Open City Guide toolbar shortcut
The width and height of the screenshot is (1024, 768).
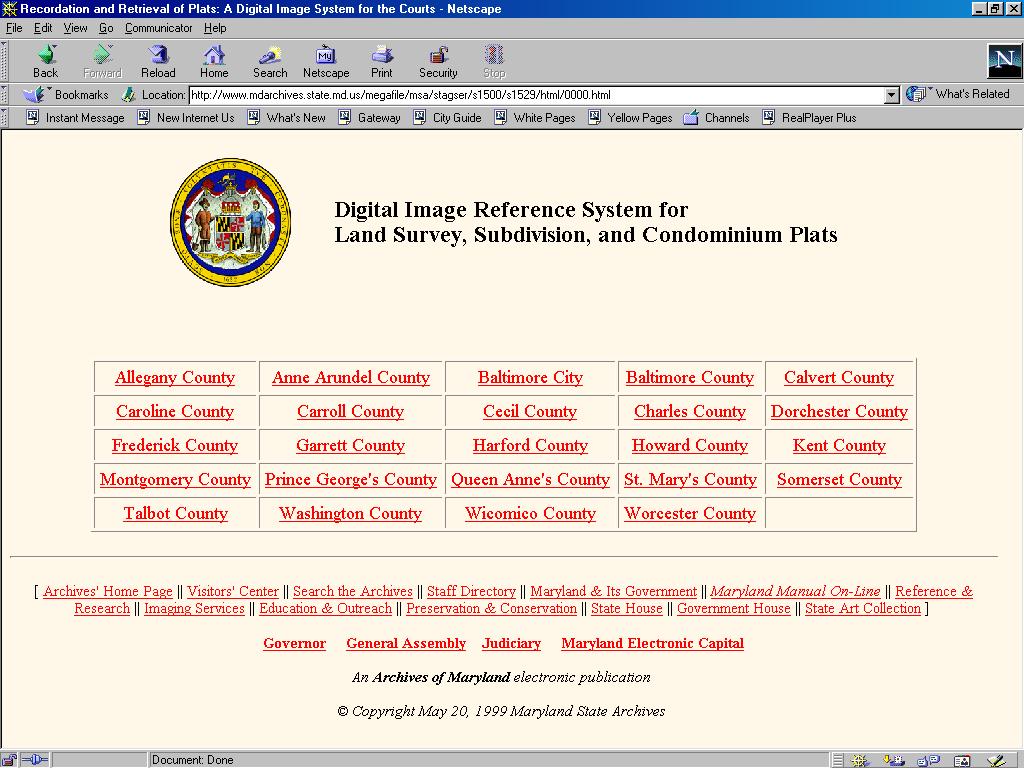point(448,118)
